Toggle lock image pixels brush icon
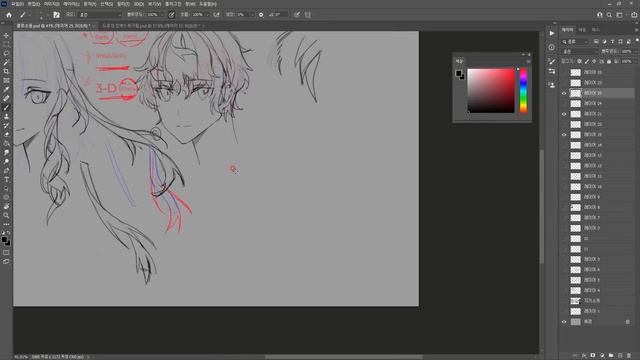640x360 pixels. 587,61
